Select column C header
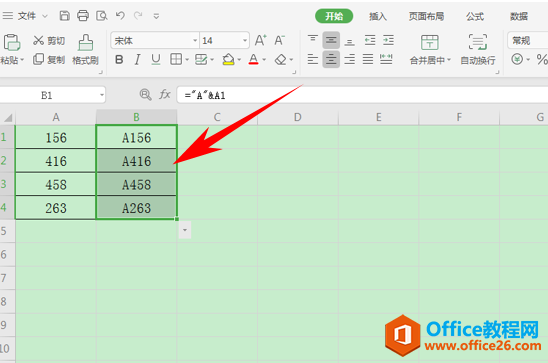The image size is (548, 363). [x=217, y=117]
